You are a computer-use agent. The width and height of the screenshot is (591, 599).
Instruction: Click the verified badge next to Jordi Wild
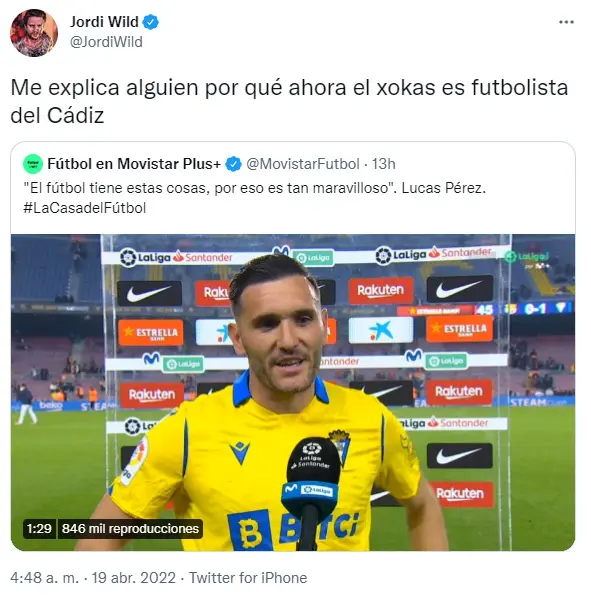coord(151,22)
